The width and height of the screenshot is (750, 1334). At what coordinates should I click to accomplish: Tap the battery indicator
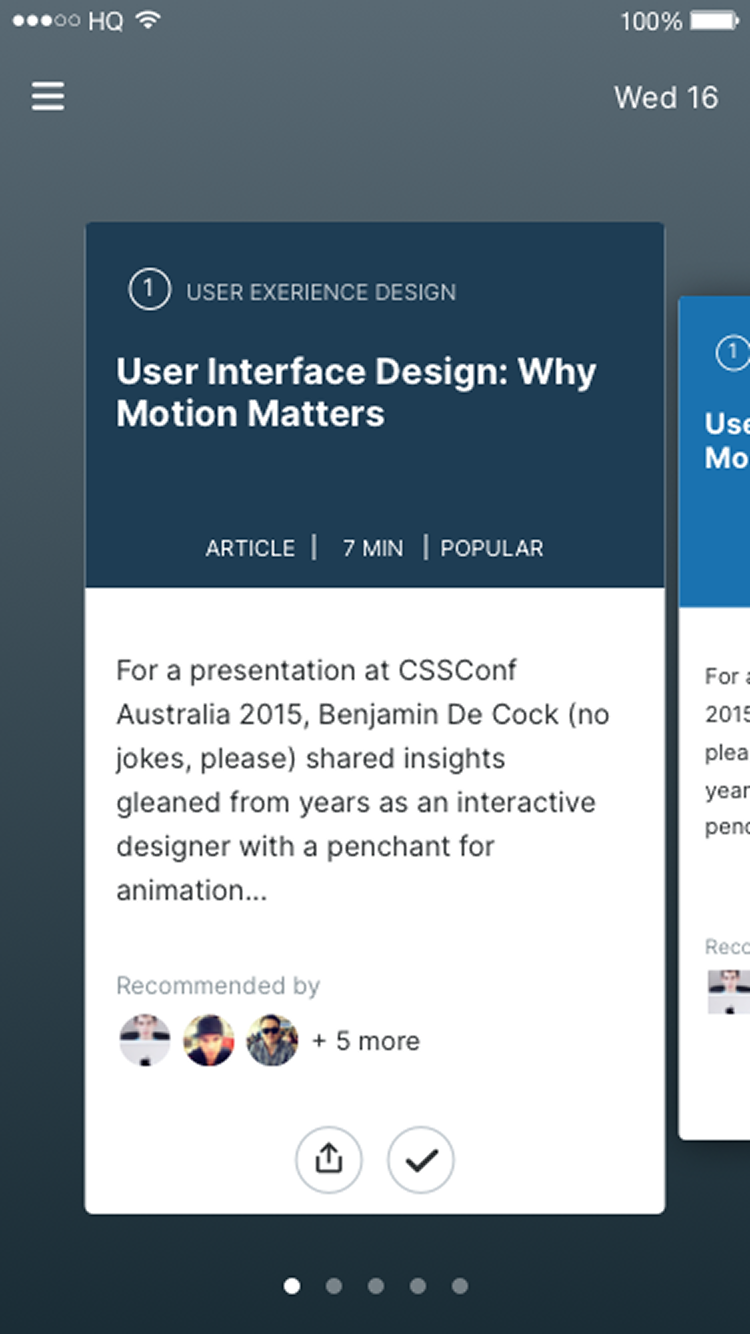pos(714,20)
